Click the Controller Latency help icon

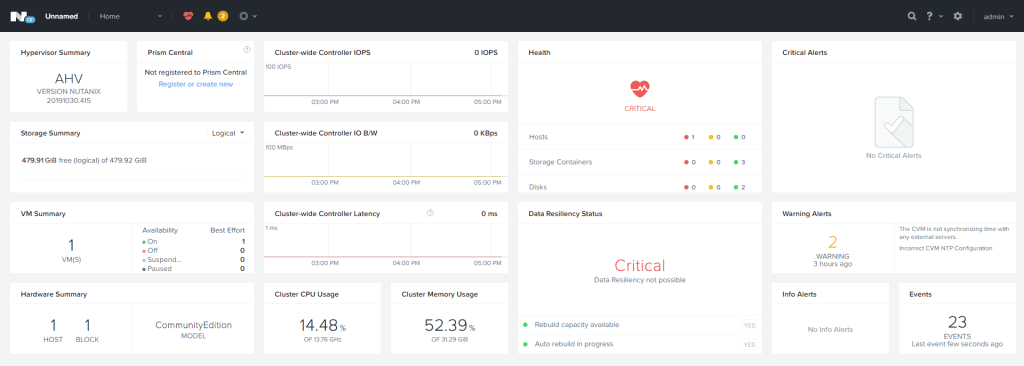[430, 213]
